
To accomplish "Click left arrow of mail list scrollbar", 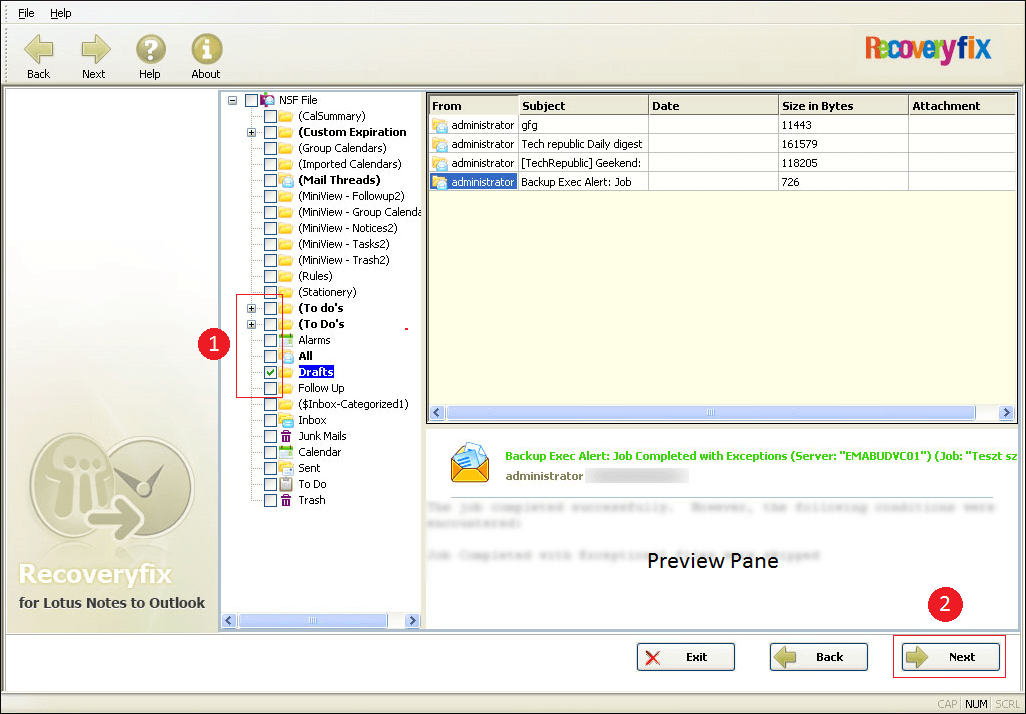I will point(437,412).
